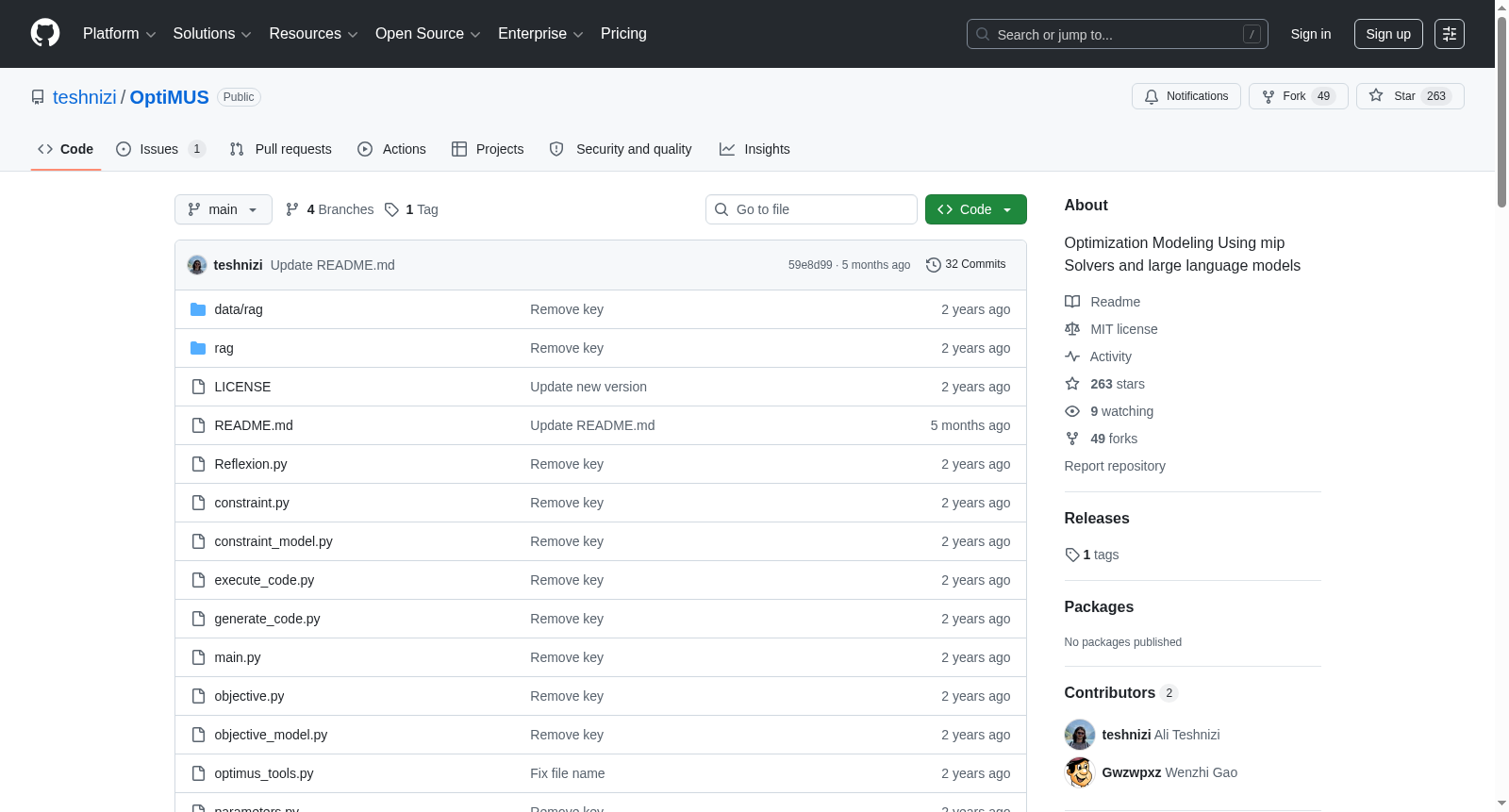Open the teshnizi Ali Teshnizi contributor profile
The height and width of the screenshot is (812, 1509).
point(1161,735)
